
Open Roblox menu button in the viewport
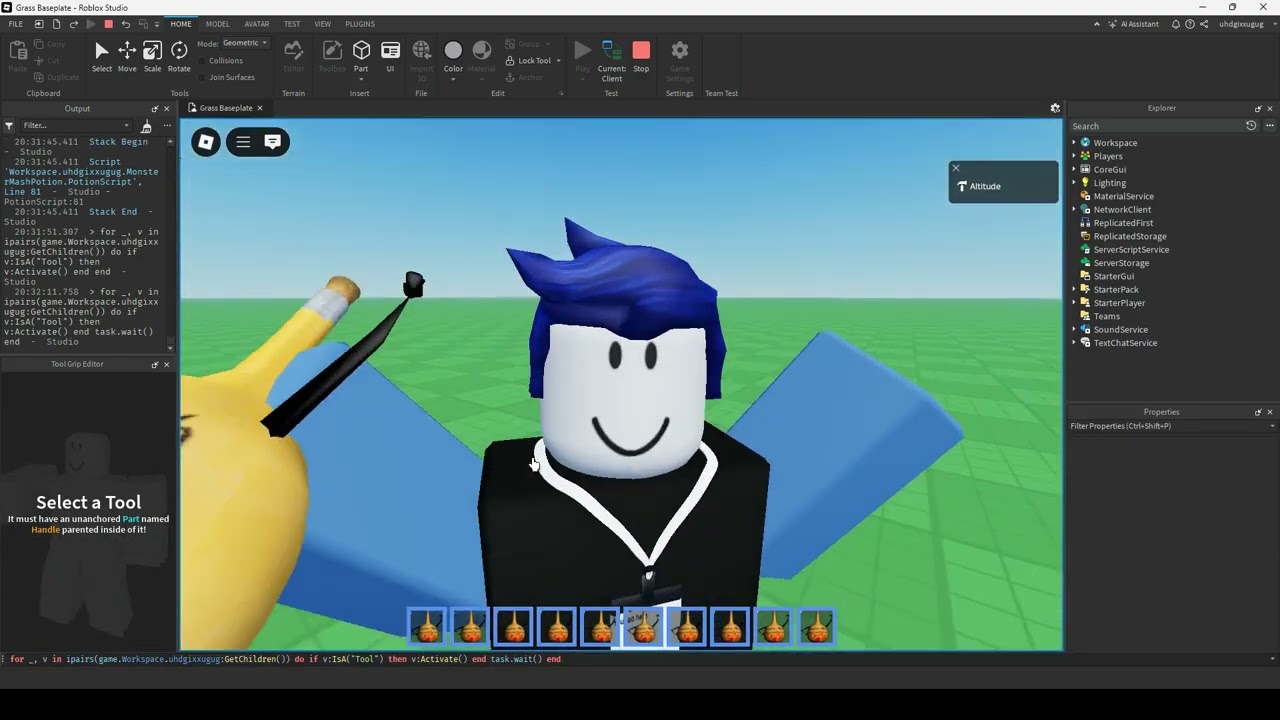click(206, 142)
